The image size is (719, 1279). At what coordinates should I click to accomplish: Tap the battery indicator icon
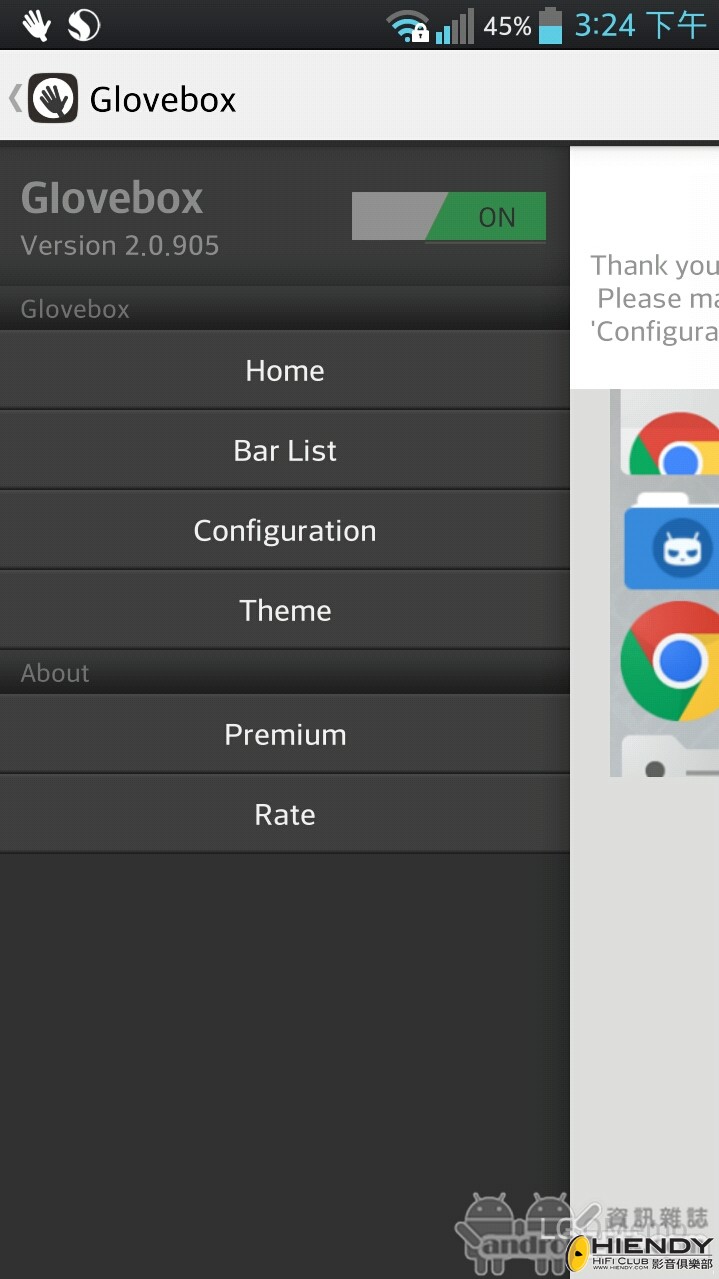(x=551, y=25)
